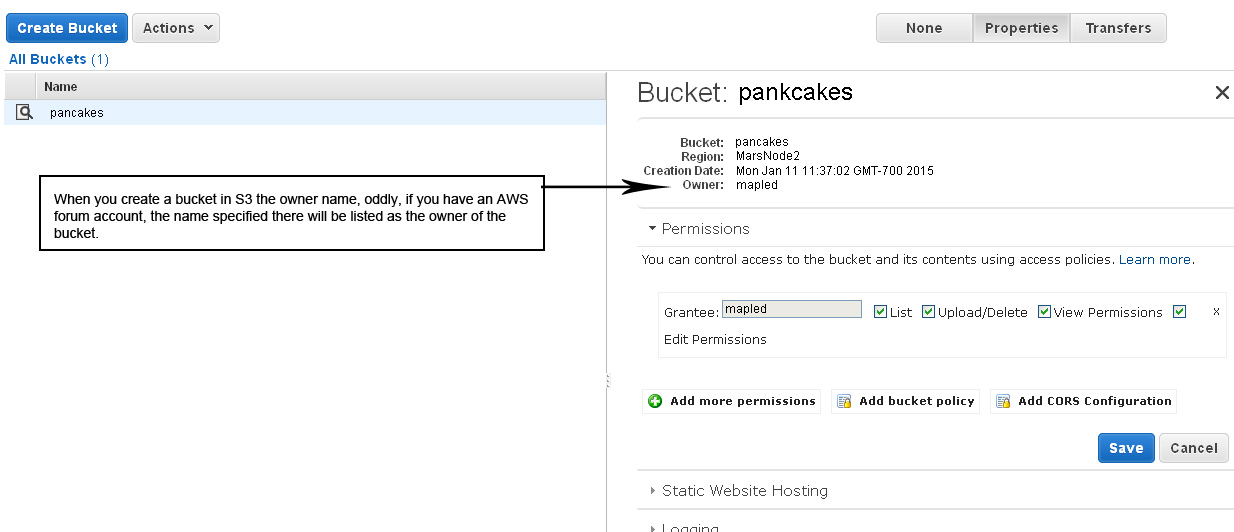Toggle the View Permissions checkbox
This screenshot has width=1234, height=532.
pos(1044,312)
